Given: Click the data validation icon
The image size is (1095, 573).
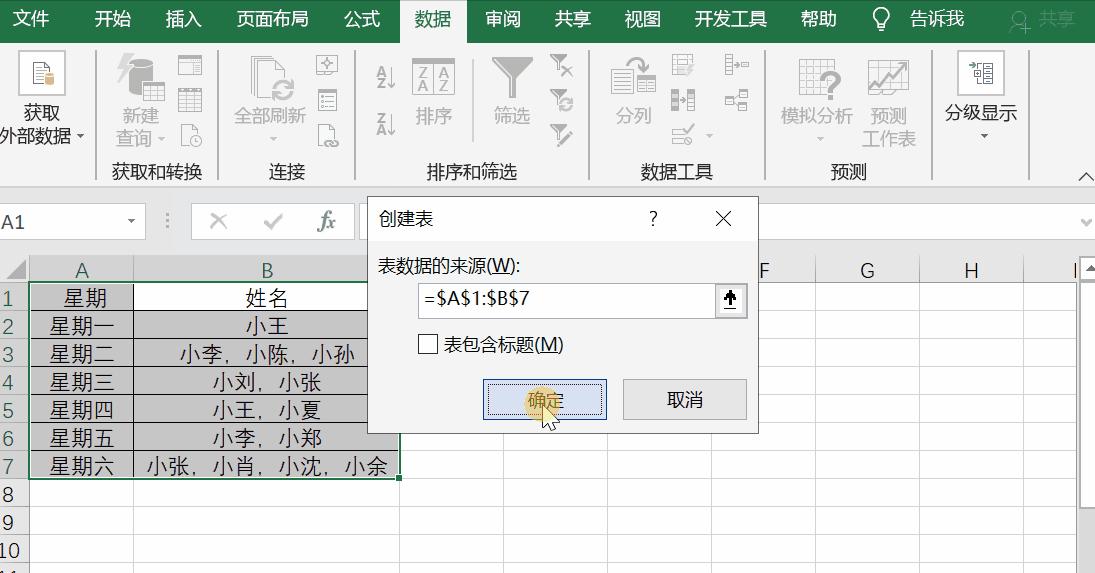Looking at the screenshot, I should (x=682, y=134).
